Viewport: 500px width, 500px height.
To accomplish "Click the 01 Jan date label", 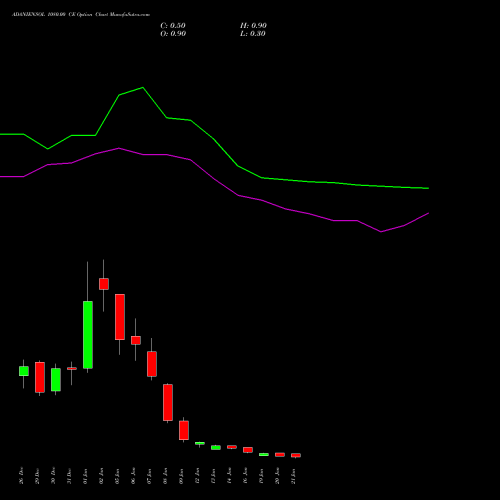I will (85, 476).
